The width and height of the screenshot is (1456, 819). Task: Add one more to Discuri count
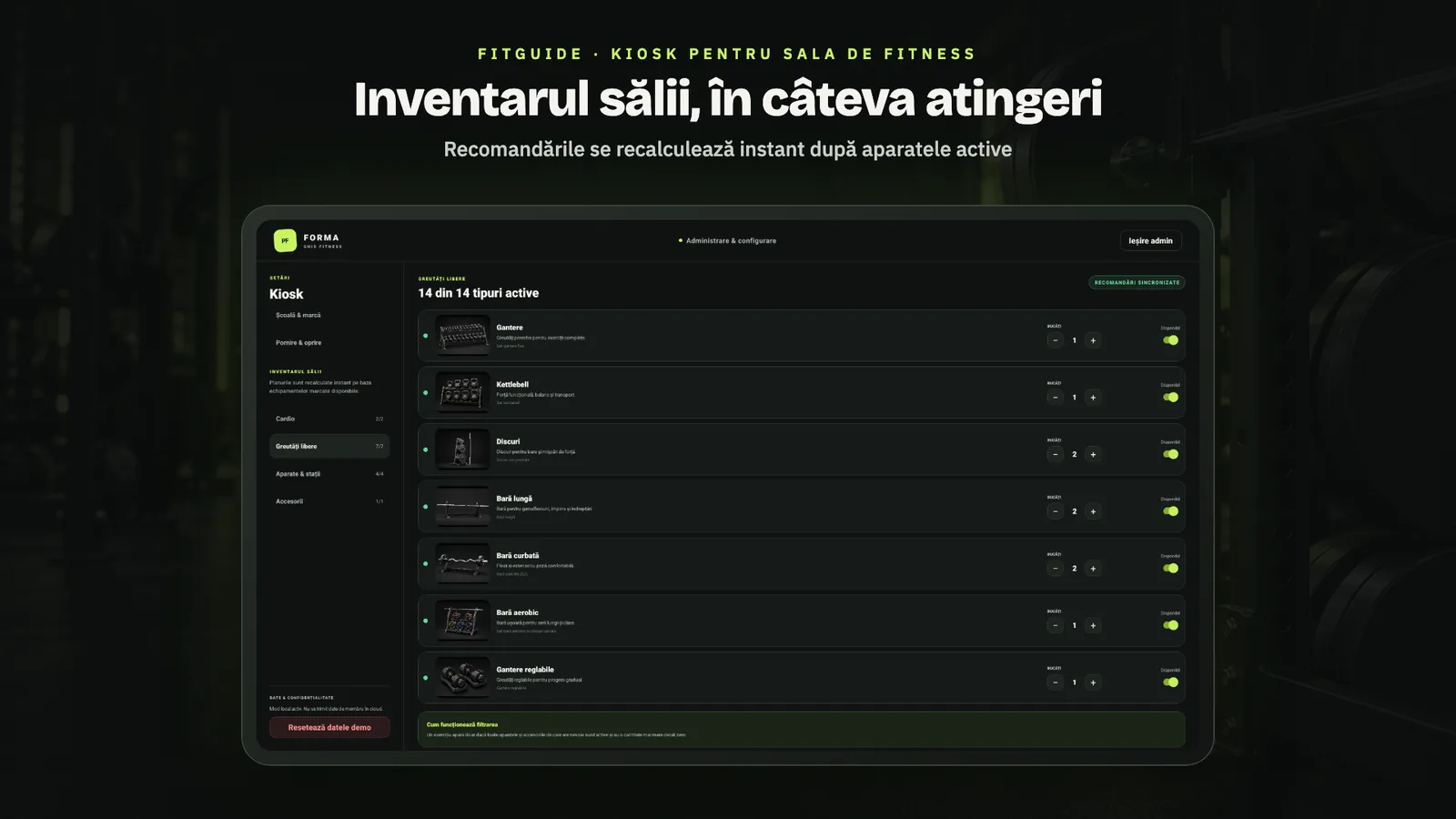1093,454
